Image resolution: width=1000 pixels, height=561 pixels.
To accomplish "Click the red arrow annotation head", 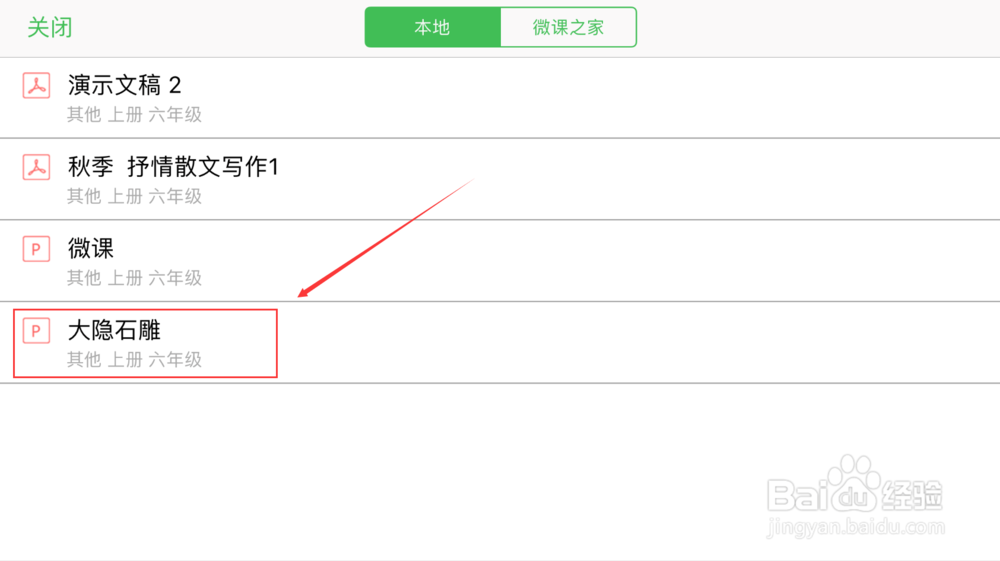I will pos(305,293).
